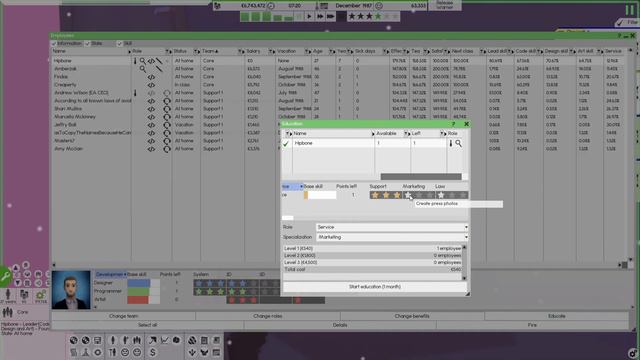Click the Change benefits button
The image size is (640, 360).
(x=412, y=316)
